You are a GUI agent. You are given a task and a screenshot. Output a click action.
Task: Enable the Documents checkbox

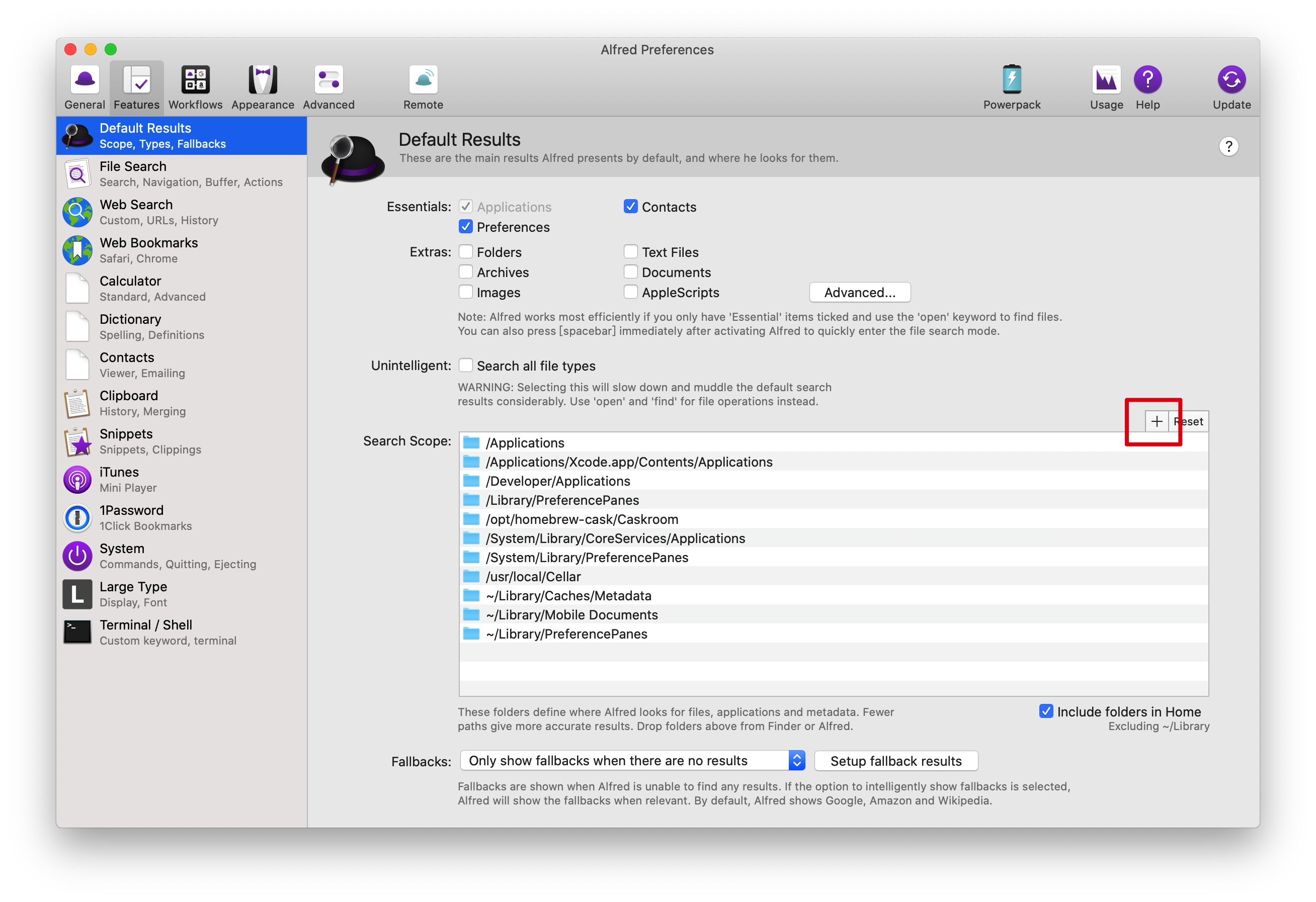tap(630, 272)
